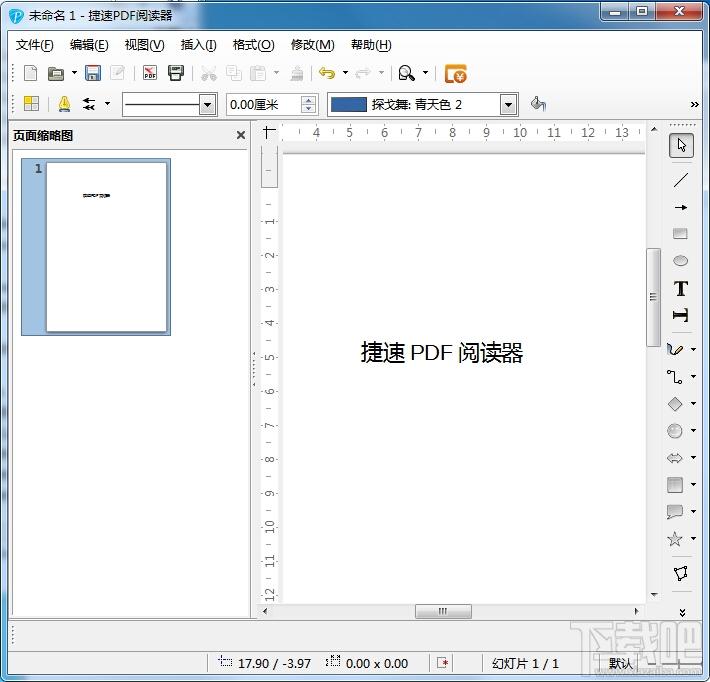Expand the toolbar overflow chevron
Screen dimensions: 710x682
tap(694, 105)
